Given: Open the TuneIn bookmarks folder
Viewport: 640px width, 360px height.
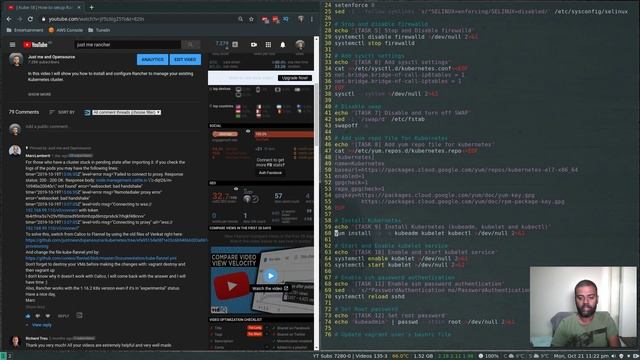Looking at the screenshot, I should (99, 30).
